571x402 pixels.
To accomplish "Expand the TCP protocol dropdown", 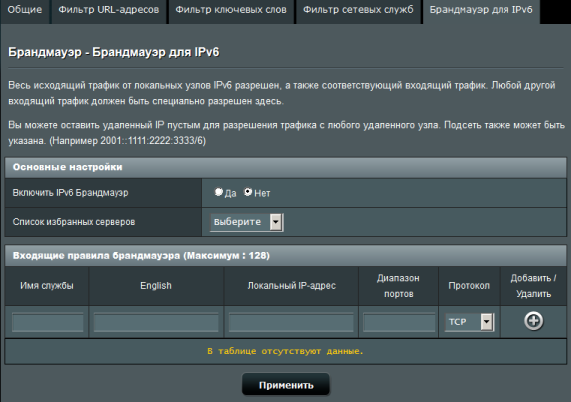I will pos(469,322).
